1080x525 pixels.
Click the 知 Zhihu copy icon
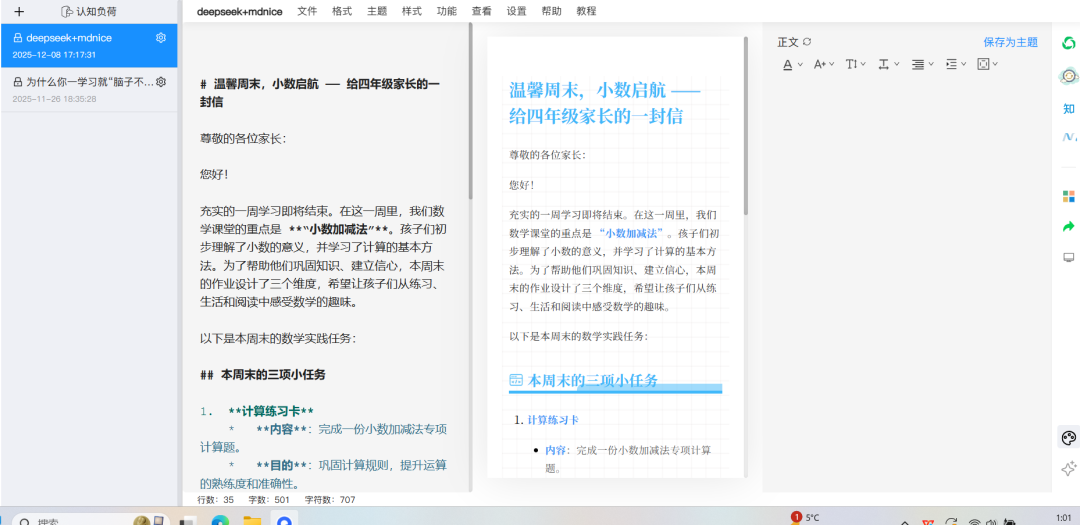pos(1068,109)
